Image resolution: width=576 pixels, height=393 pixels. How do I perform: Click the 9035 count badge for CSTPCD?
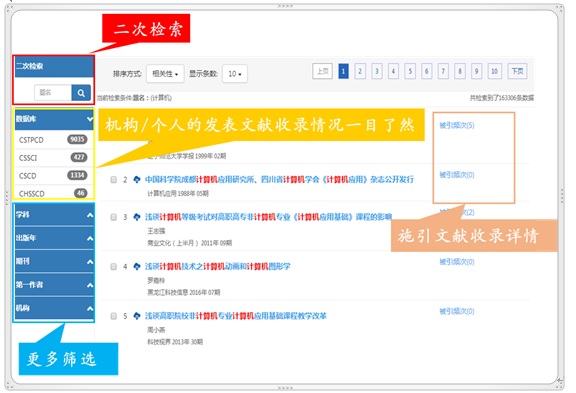[x=77, y=139]
